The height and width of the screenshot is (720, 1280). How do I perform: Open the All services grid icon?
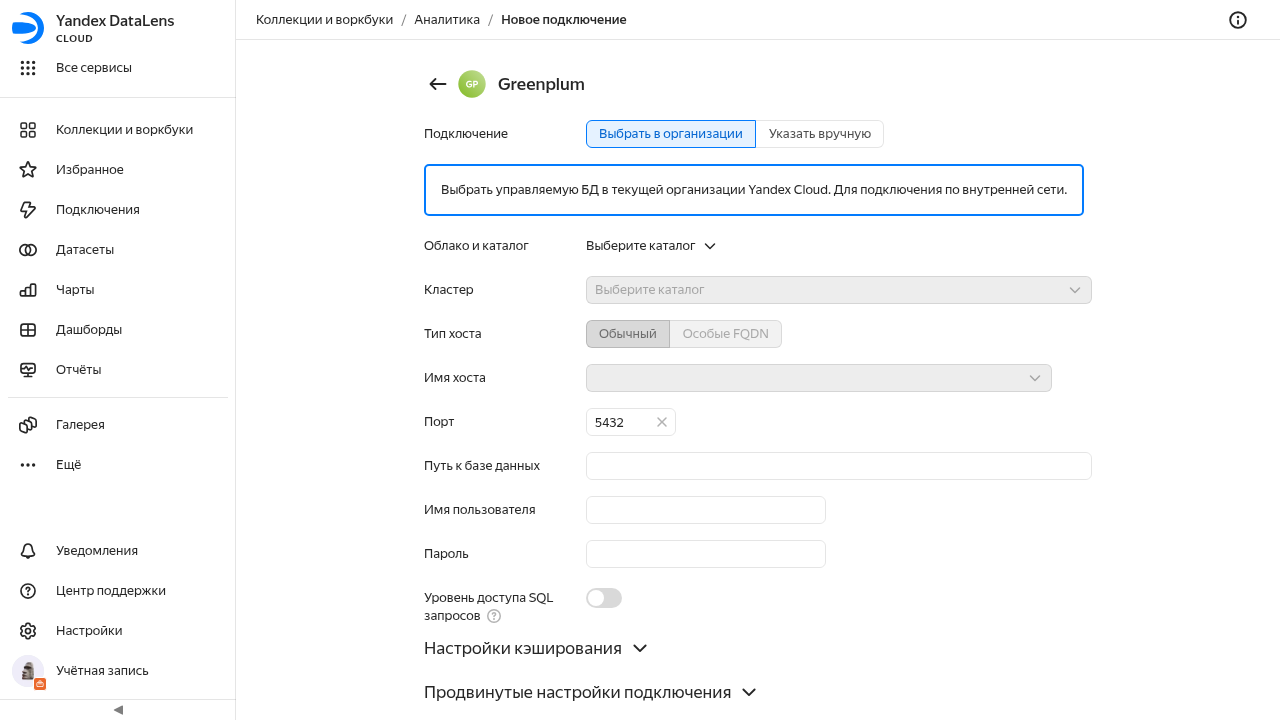click(x=28, y=68)
